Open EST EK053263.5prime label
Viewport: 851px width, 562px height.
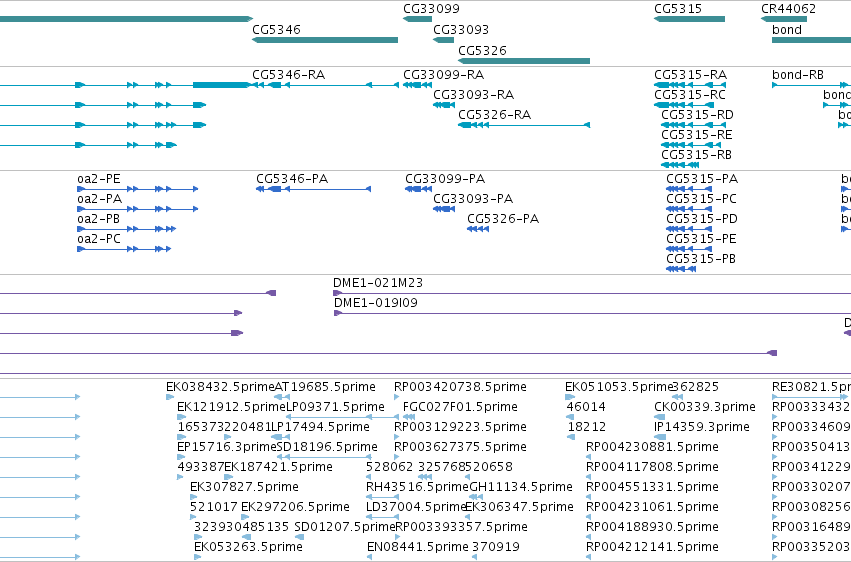(x=248, y=547)
